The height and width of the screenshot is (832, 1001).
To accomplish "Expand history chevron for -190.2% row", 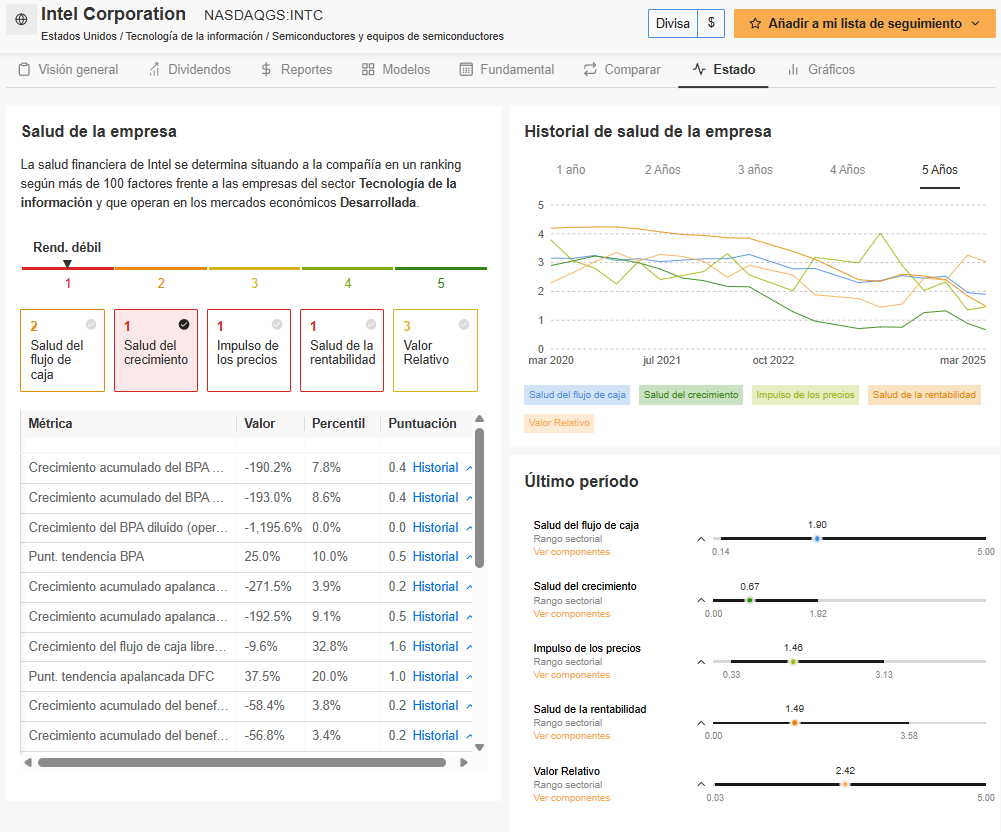I will [469, 468].
